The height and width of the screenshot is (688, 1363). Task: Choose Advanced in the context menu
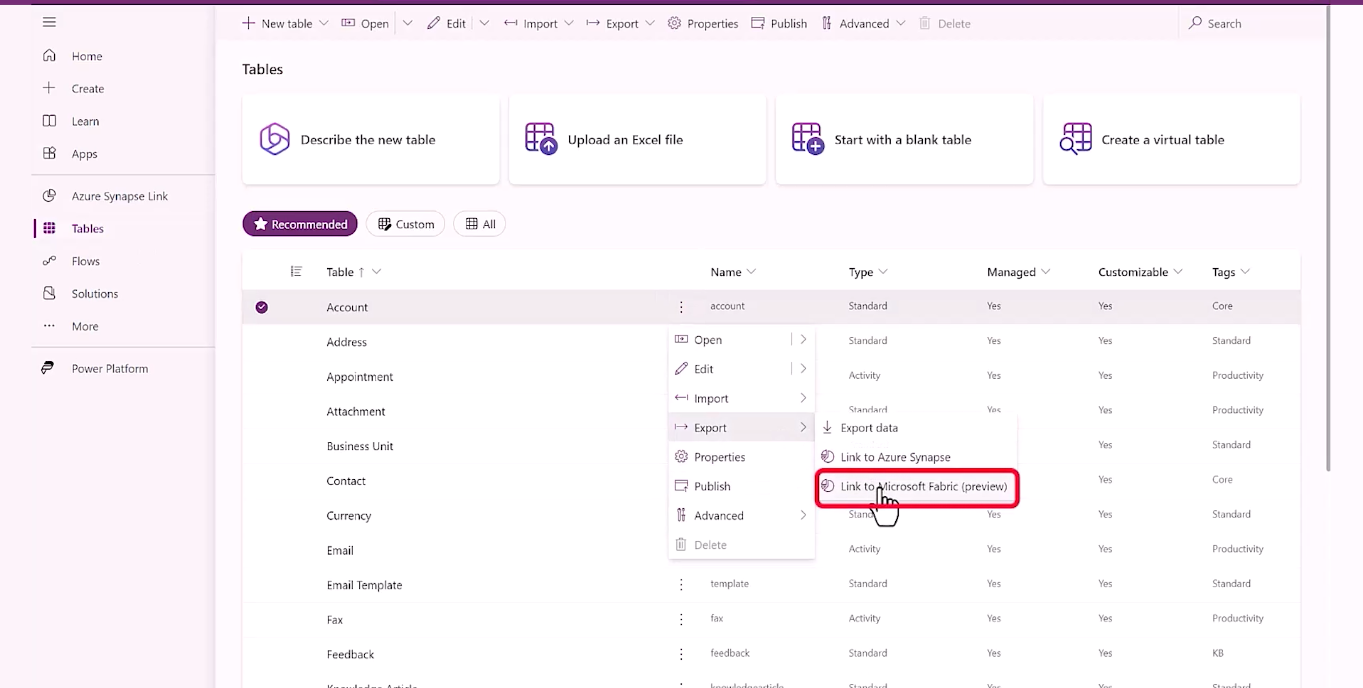(741, 515)
